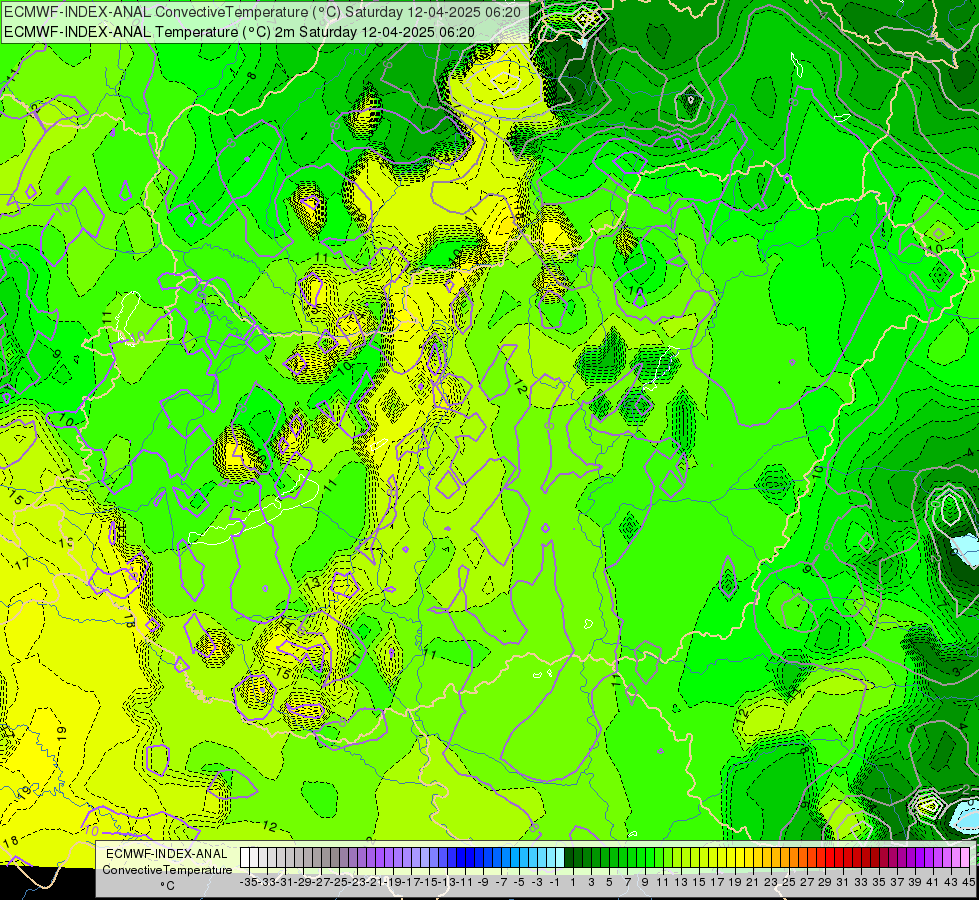Click the -9 value on the legend scale
Viewport: 979px width, 900px height.
click(483, 882)
